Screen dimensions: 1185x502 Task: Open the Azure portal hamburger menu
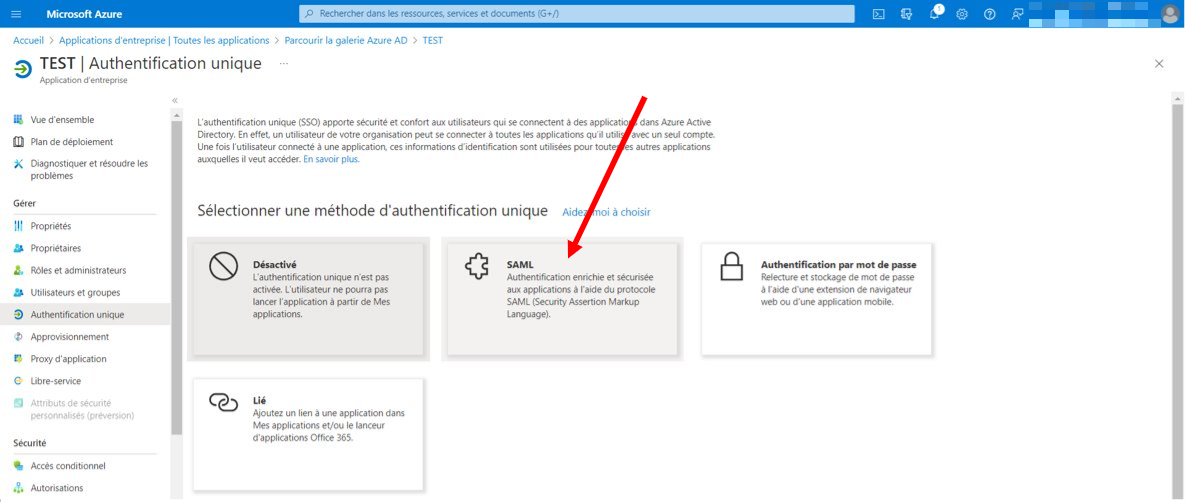(17, 14)
